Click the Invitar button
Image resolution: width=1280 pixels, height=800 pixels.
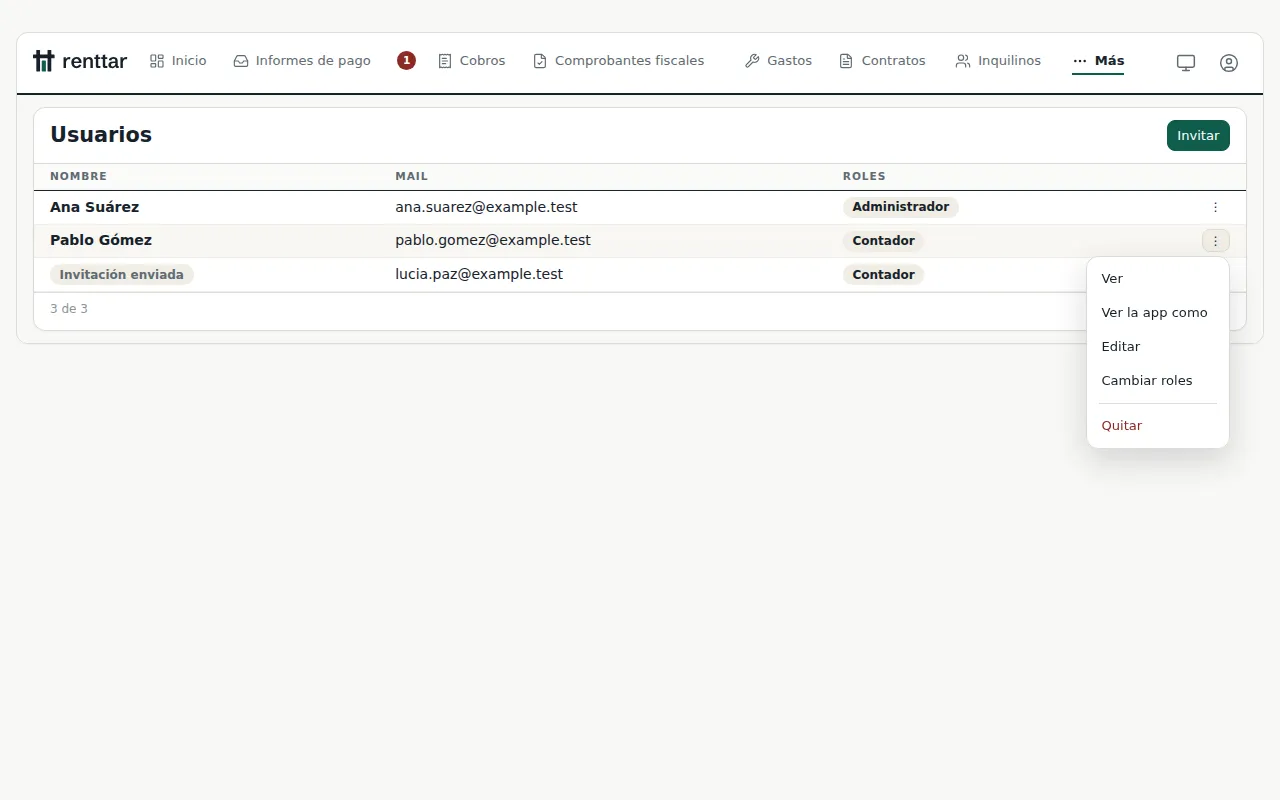click(1198, 136)
